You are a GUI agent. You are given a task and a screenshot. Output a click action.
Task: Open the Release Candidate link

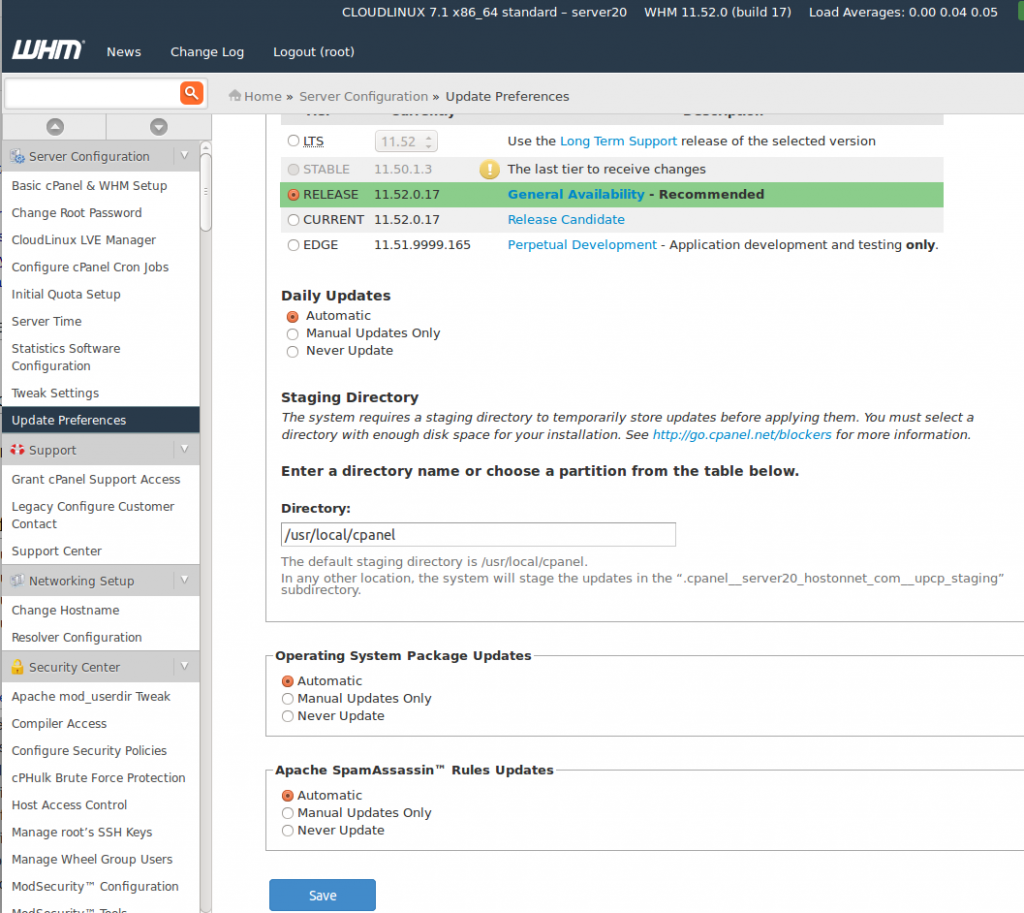point(566,220)
